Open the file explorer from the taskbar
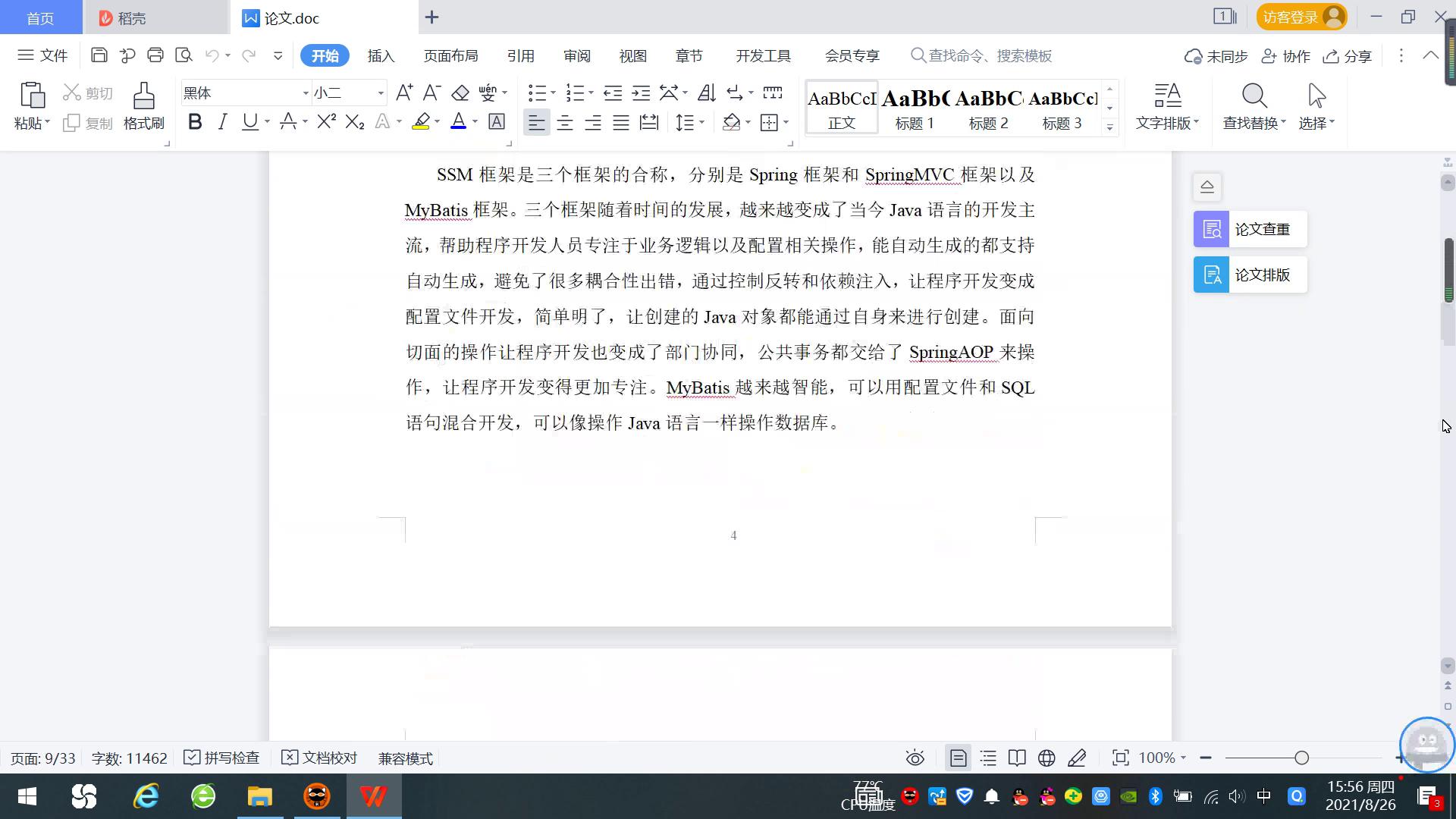 pyautogui.click(x=259, y=796)
